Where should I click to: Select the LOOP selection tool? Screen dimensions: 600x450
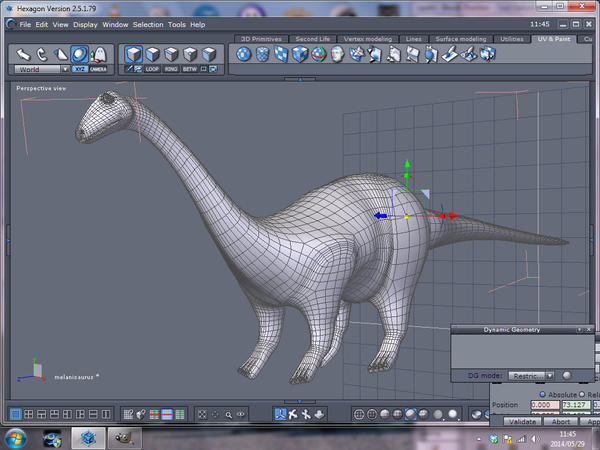(x=152, y=70)
